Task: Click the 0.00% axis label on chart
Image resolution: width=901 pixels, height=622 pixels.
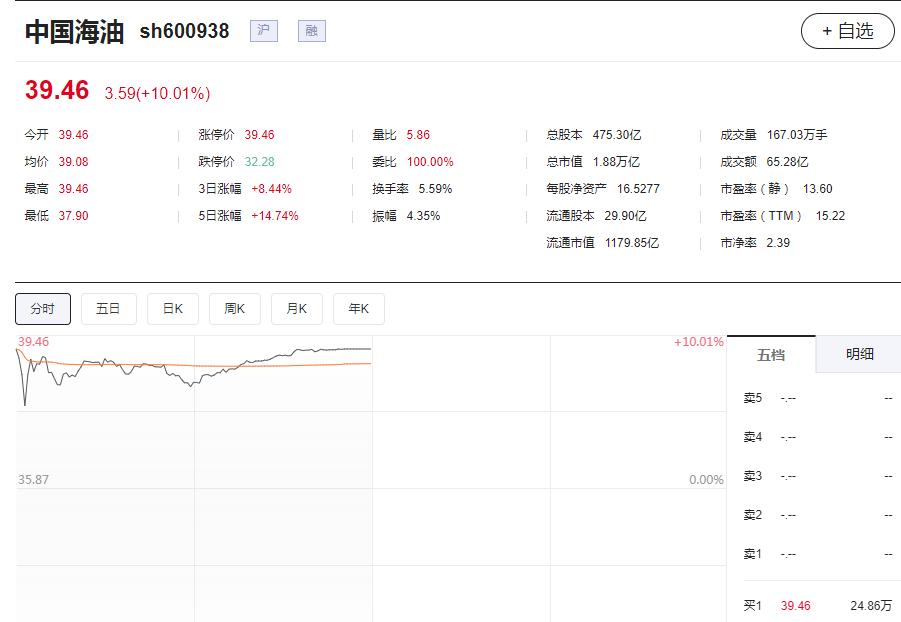Action: click(706, 480)
